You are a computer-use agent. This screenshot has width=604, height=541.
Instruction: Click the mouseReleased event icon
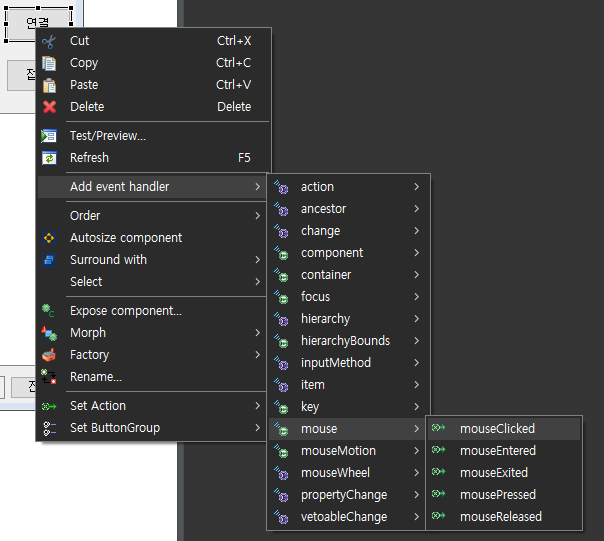click(x=438, y=515)
